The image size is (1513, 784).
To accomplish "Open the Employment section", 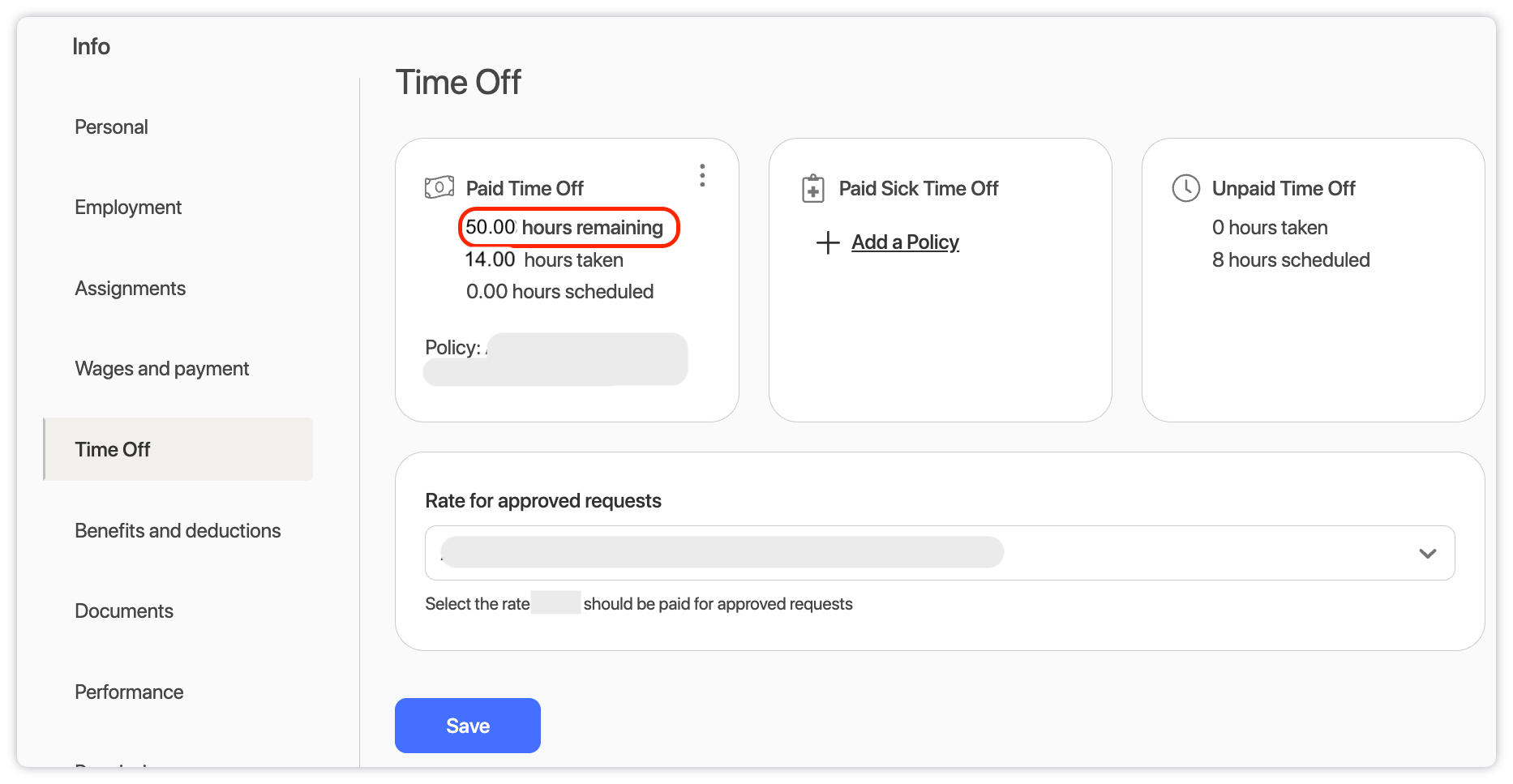I will tap(128, 208).
